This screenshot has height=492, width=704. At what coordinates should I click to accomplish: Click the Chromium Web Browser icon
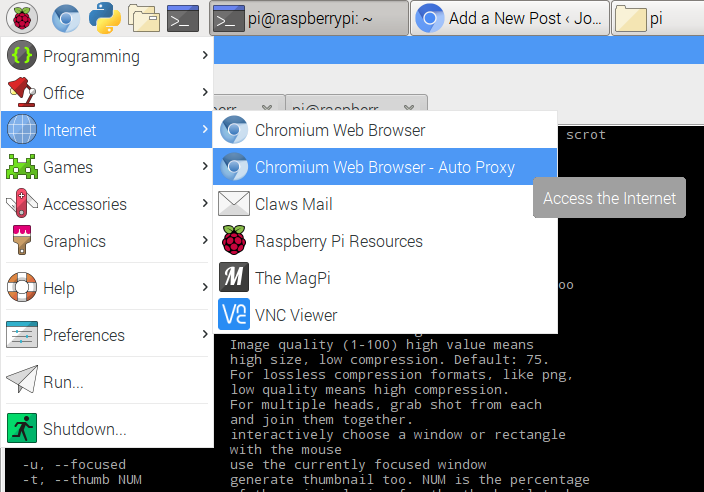(x=233, y=130)
